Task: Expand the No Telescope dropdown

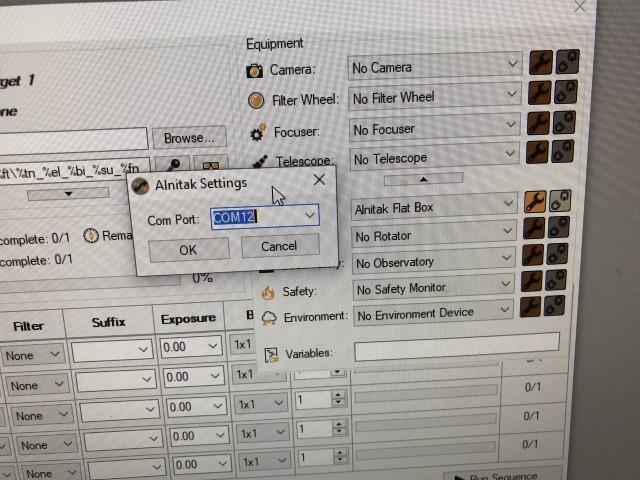Action: click(x=509, y=153)
